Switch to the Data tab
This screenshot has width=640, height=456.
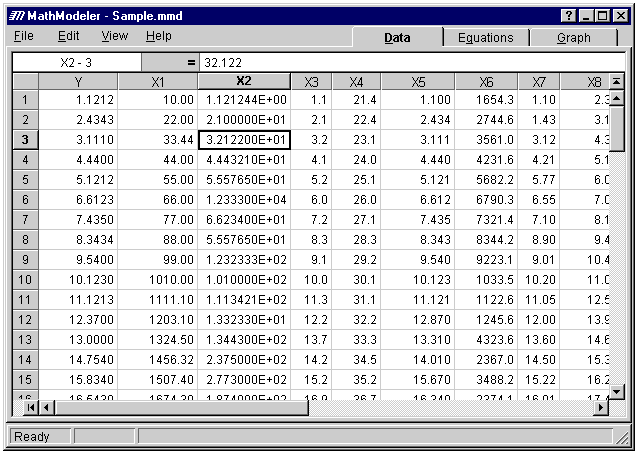[x=397, y=38]
